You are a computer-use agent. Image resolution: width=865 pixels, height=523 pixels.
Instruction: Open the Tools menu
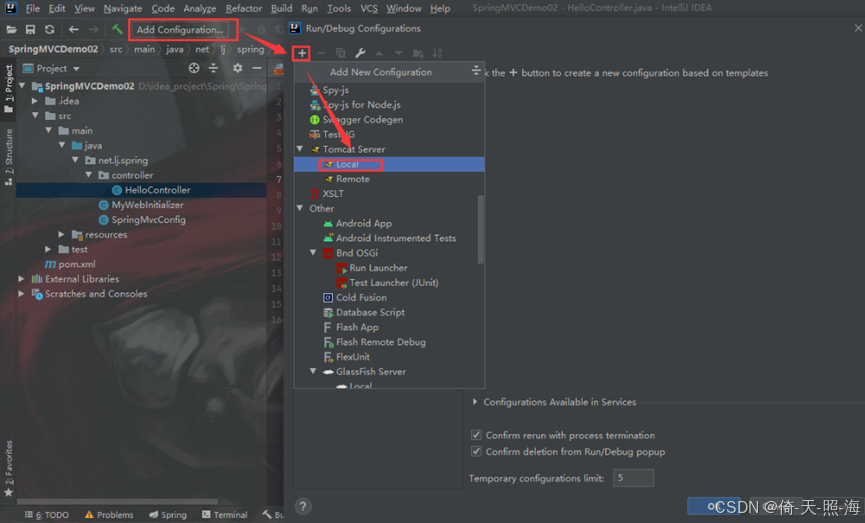click(339, 8)
